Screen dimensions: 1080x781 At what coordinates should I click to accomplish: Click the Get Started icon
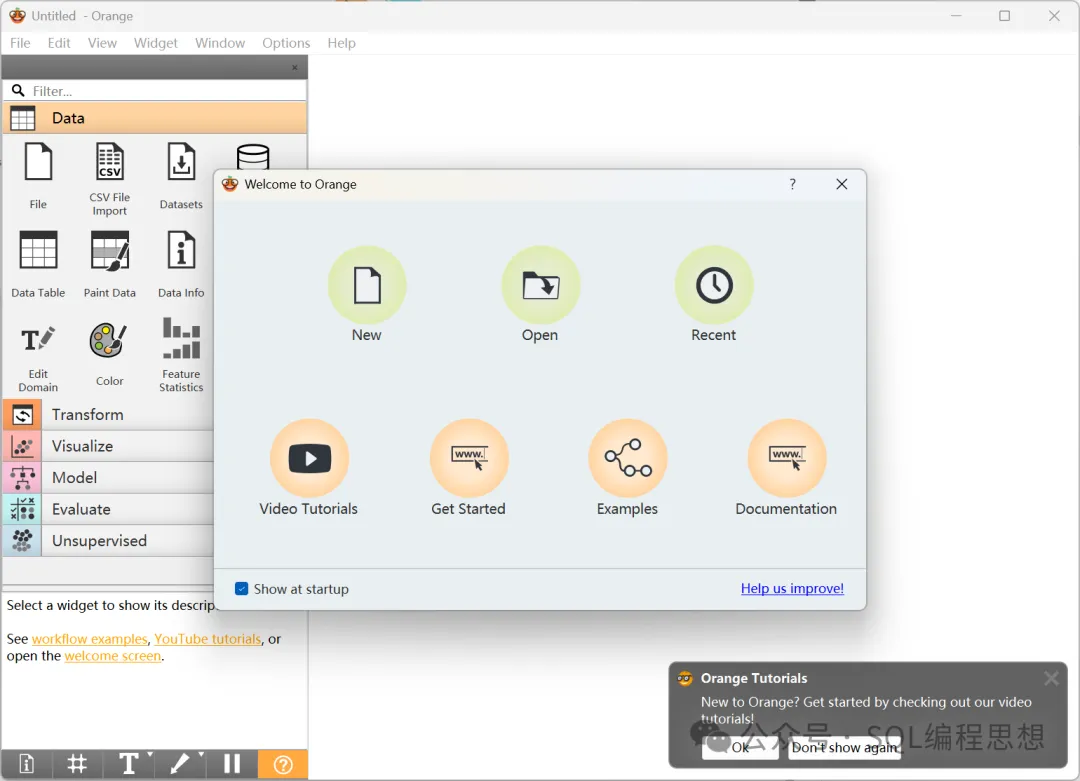tap(469, 458)
